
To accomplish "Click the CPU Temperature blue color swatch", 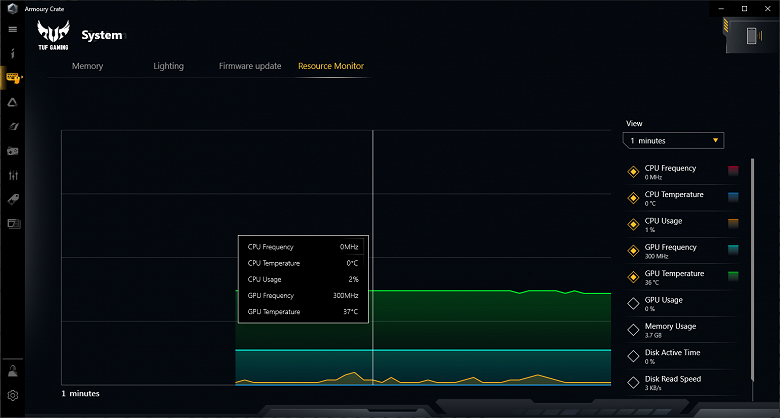I will point(733,197).
